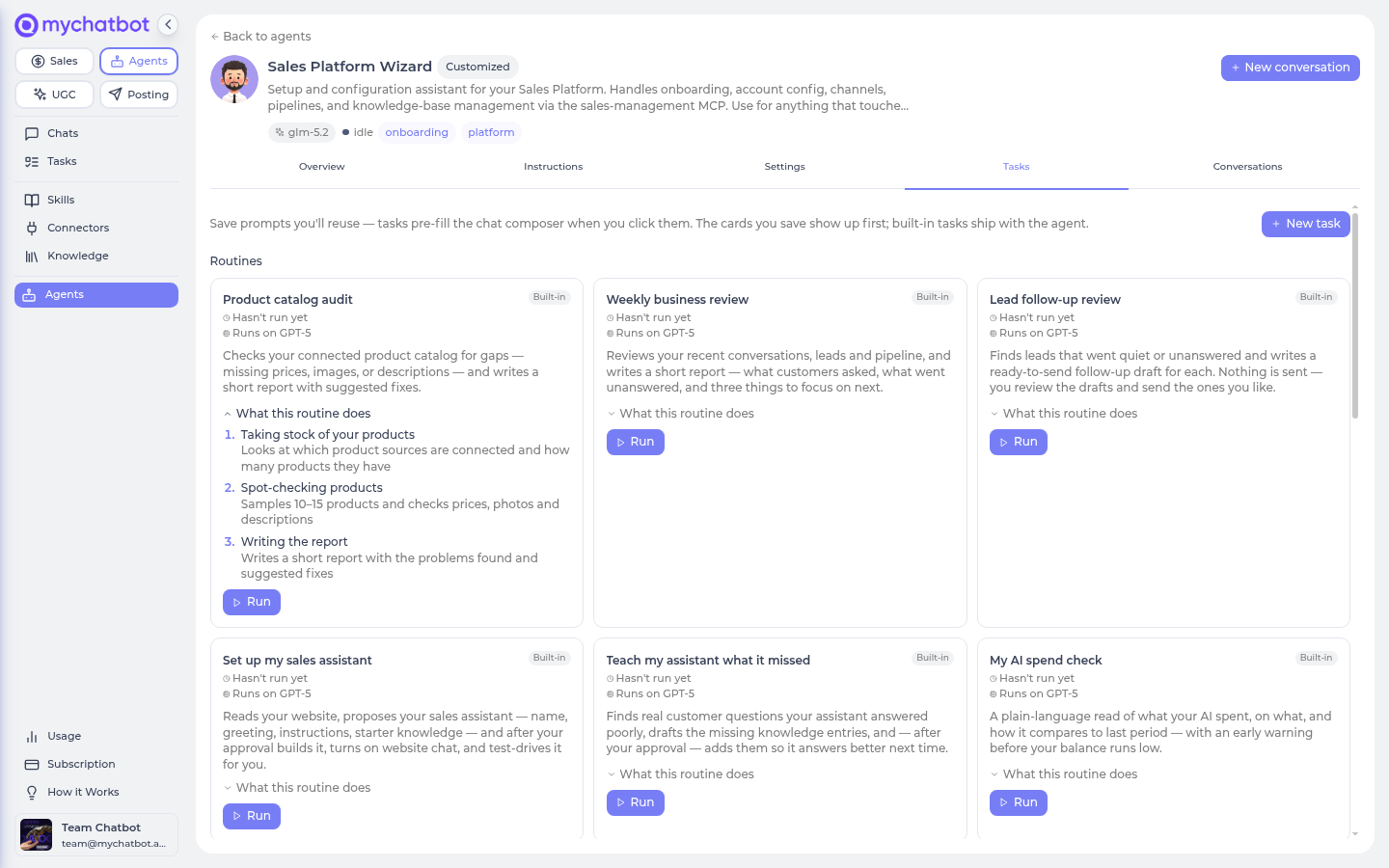Open Skills in the sidebar

(x=96, y=200)
